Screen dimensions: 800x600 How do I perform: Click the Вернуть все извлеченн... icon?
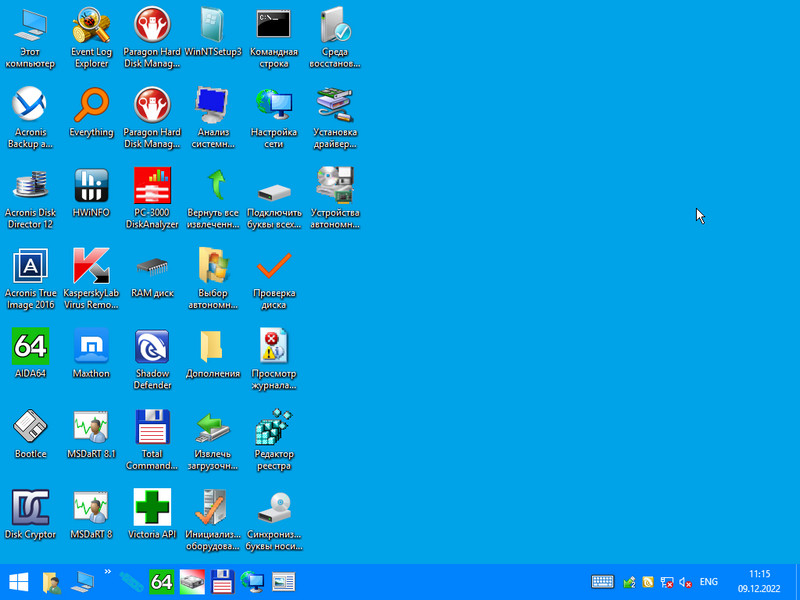coord(213,199)
